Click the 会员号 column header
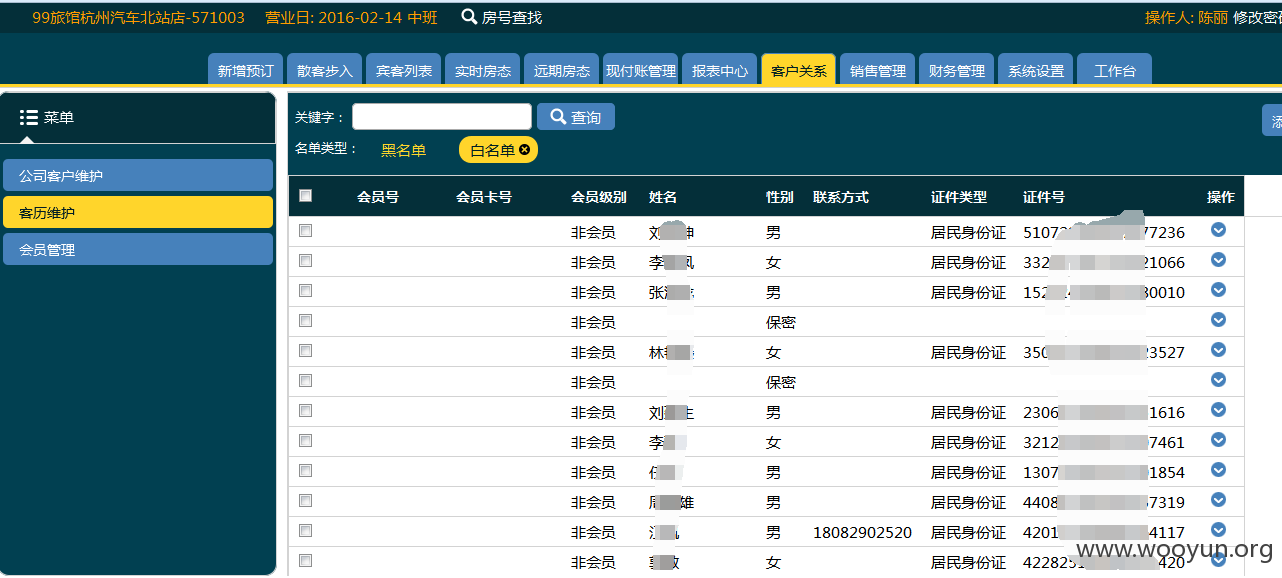 click(378, 197)
